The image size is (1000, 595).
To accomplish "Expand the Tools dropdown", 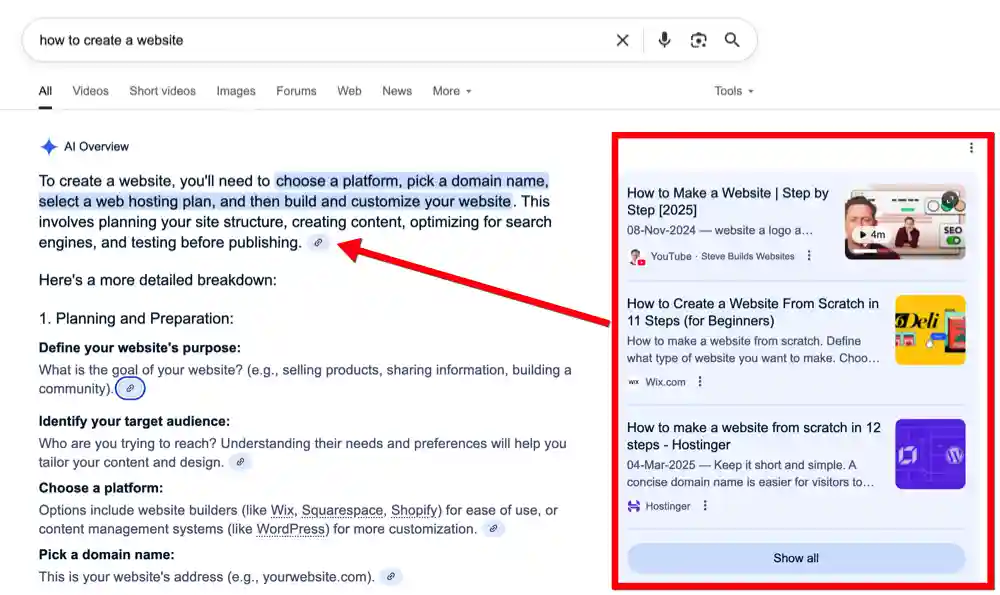I will tap(734, 91).
